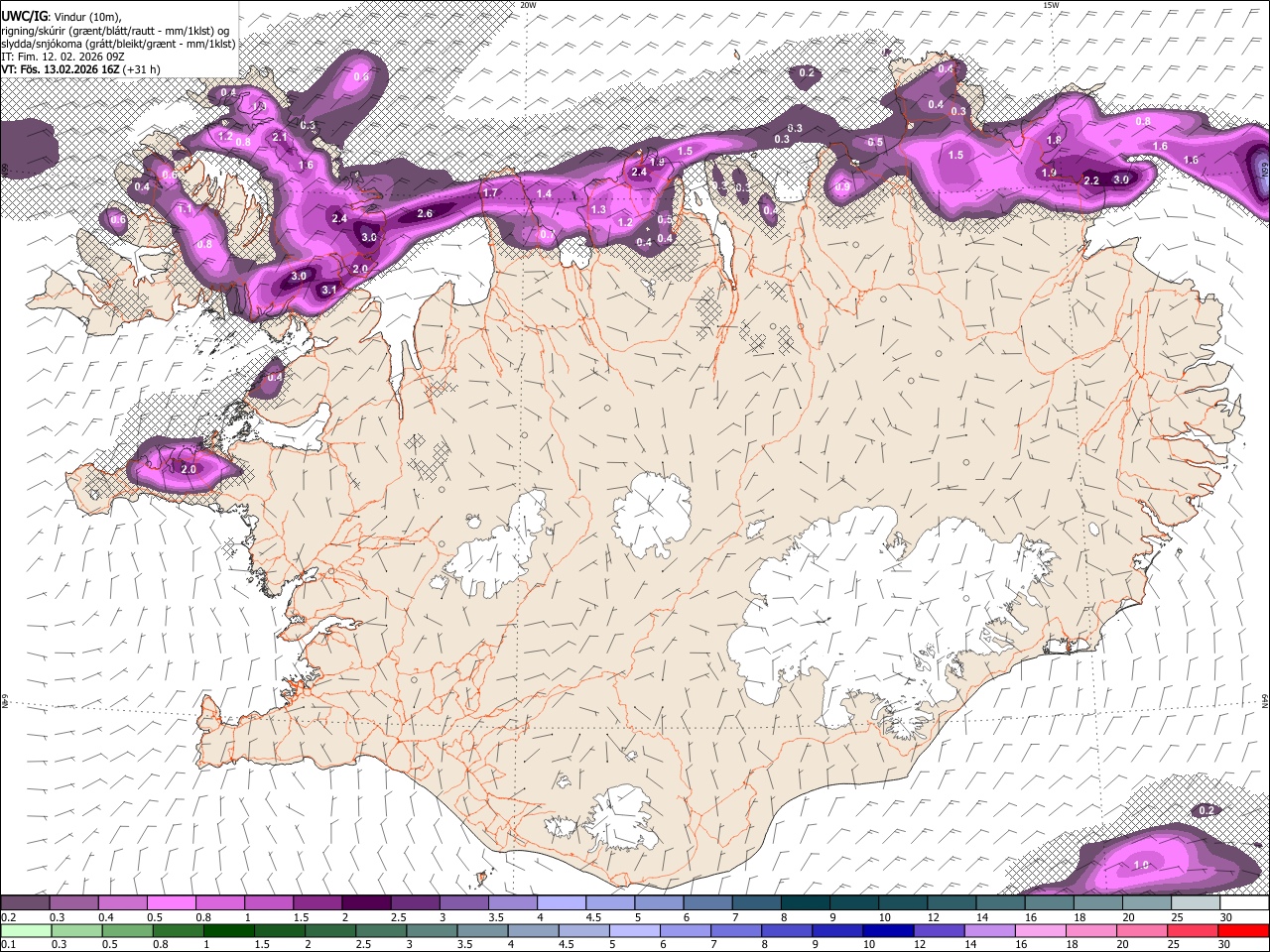1270x952 pixels.
Task: Click the lavender 4–4.5 snow swatch
Action: click(561, 903)
